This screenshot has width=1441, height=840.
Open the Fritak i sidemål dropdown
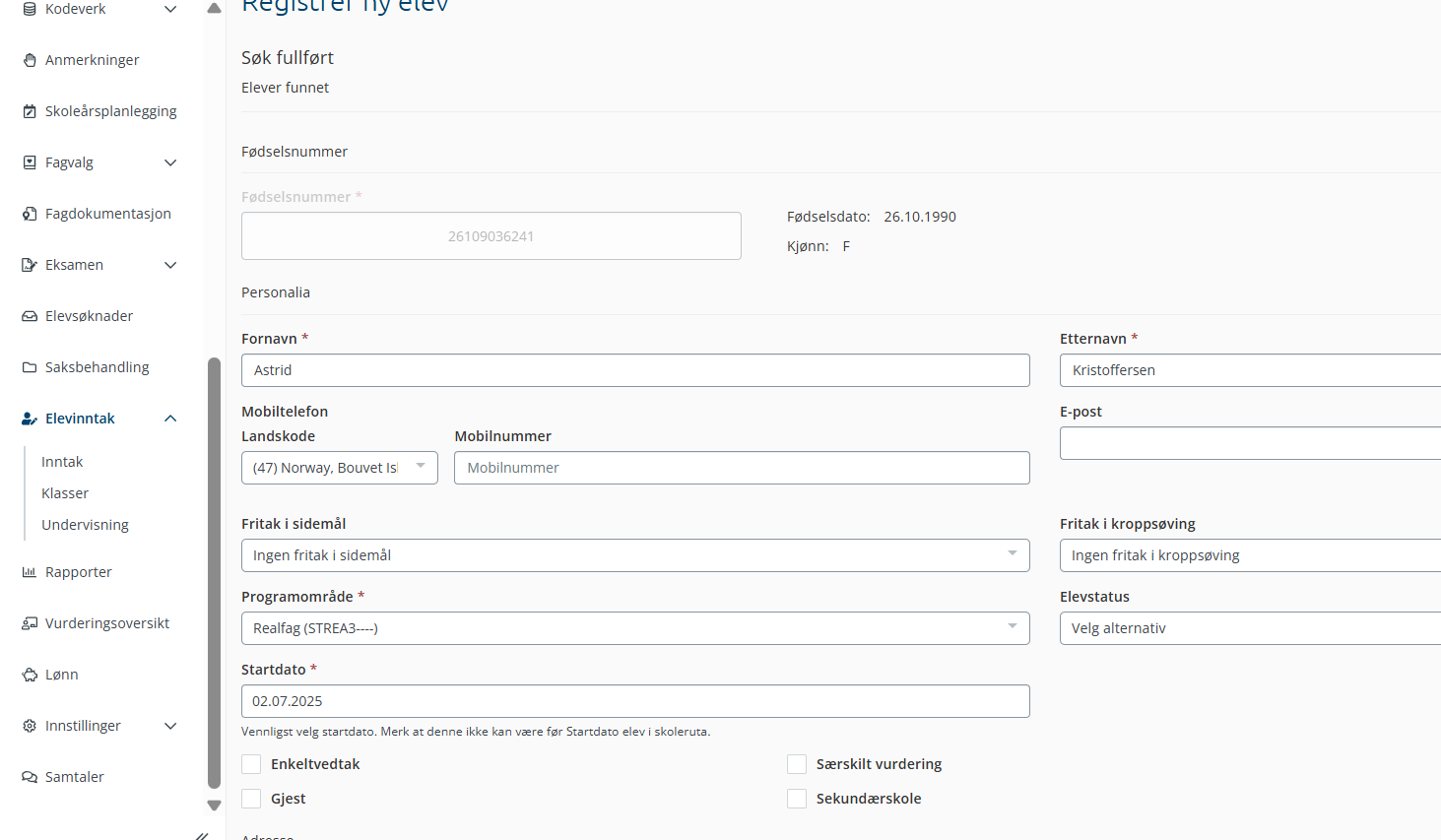635,555
